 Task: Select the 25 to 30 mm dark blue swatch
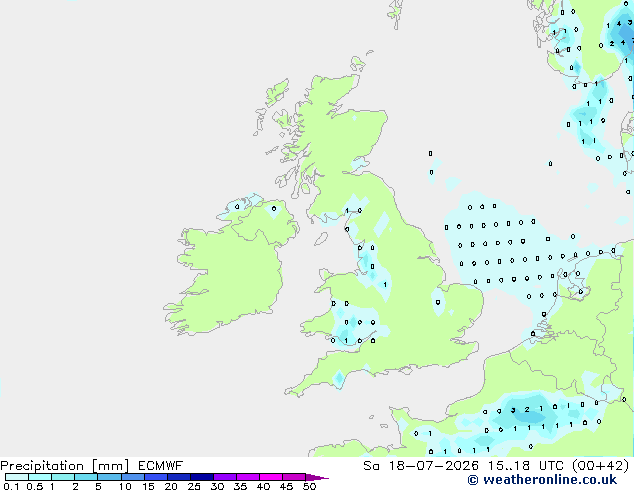coord(201,477)
